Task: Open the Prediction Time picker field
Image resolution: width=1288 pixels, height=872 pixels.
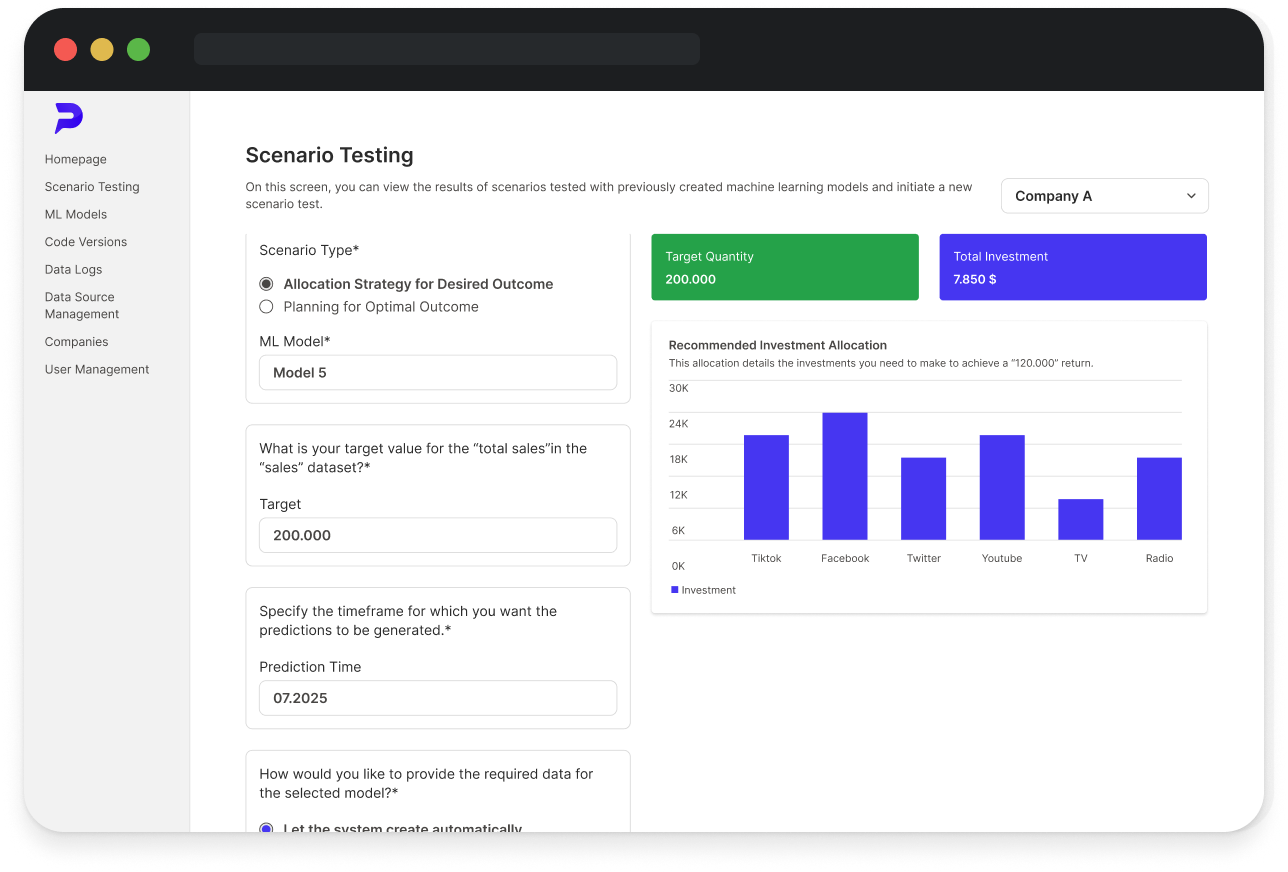Action: (x=438, y=698)
